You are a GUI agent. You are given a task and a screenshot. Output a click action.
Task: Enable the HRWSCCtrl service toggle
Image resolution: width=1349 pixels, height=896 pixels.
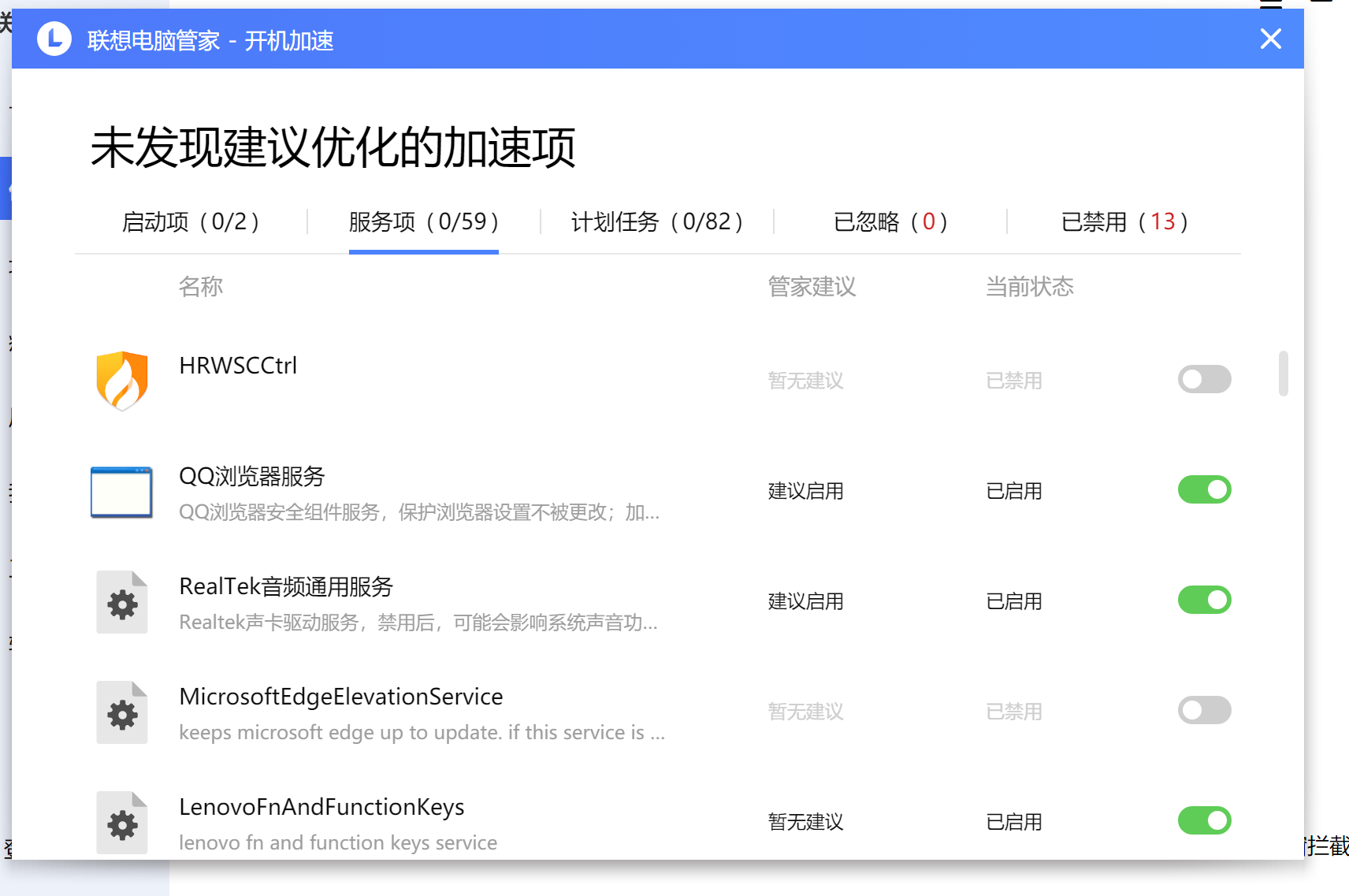(x=1204, y=379)
